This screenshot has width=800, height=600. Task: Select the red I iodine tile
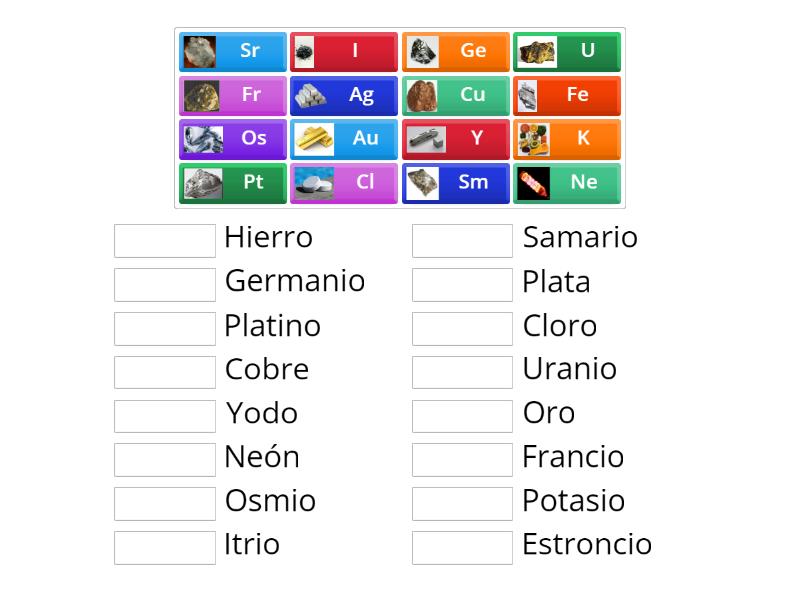[x=343, y=51]
